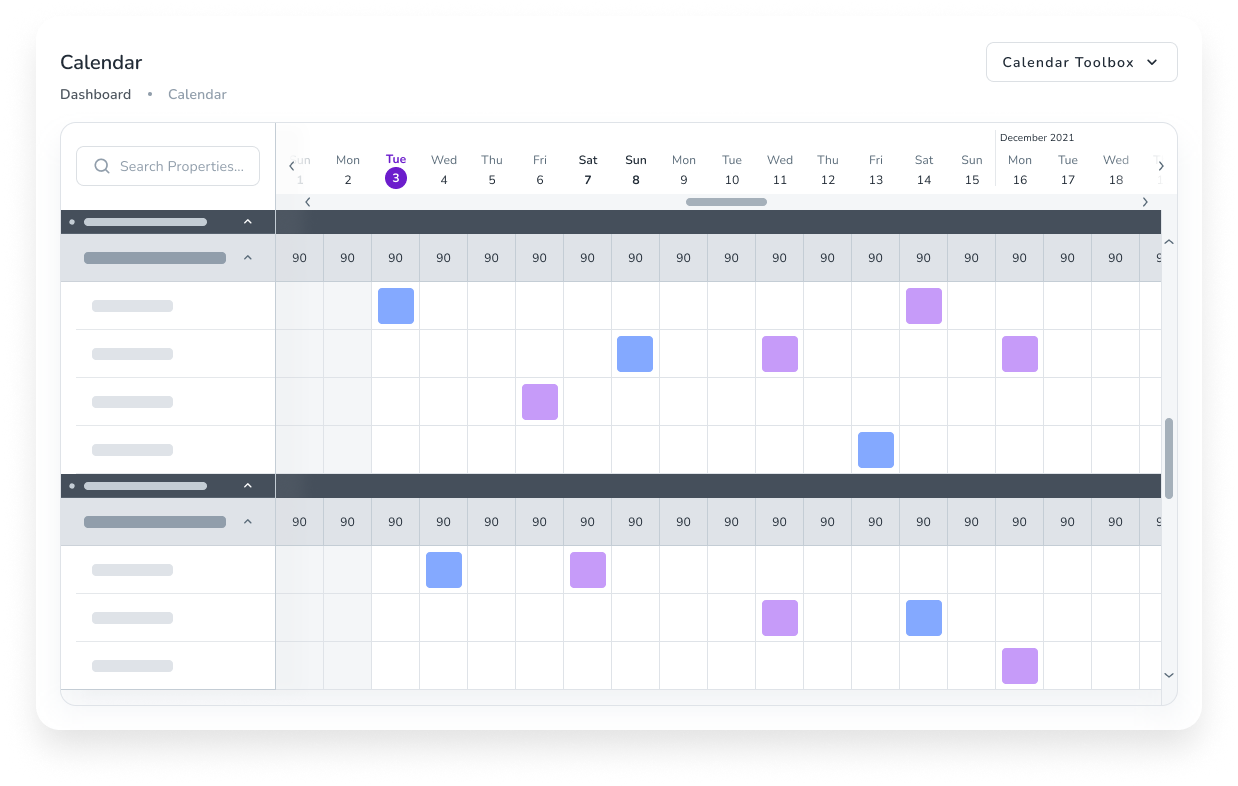Image resolution: width=1238 pixels, height=786 pixels.
Task: Open the lower section's purple block under Mon 16
Action: point(1020,666)
